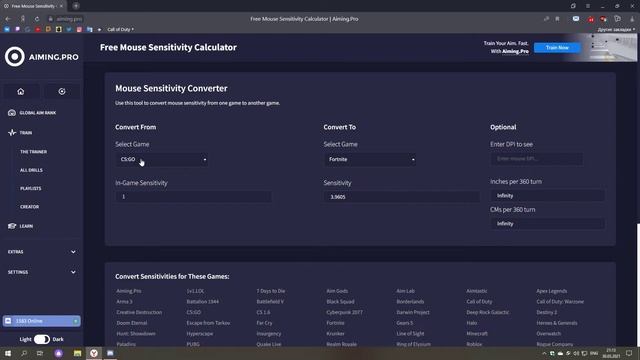
Task: Go to the home icon in sidebar
Action: pos(21,91)
